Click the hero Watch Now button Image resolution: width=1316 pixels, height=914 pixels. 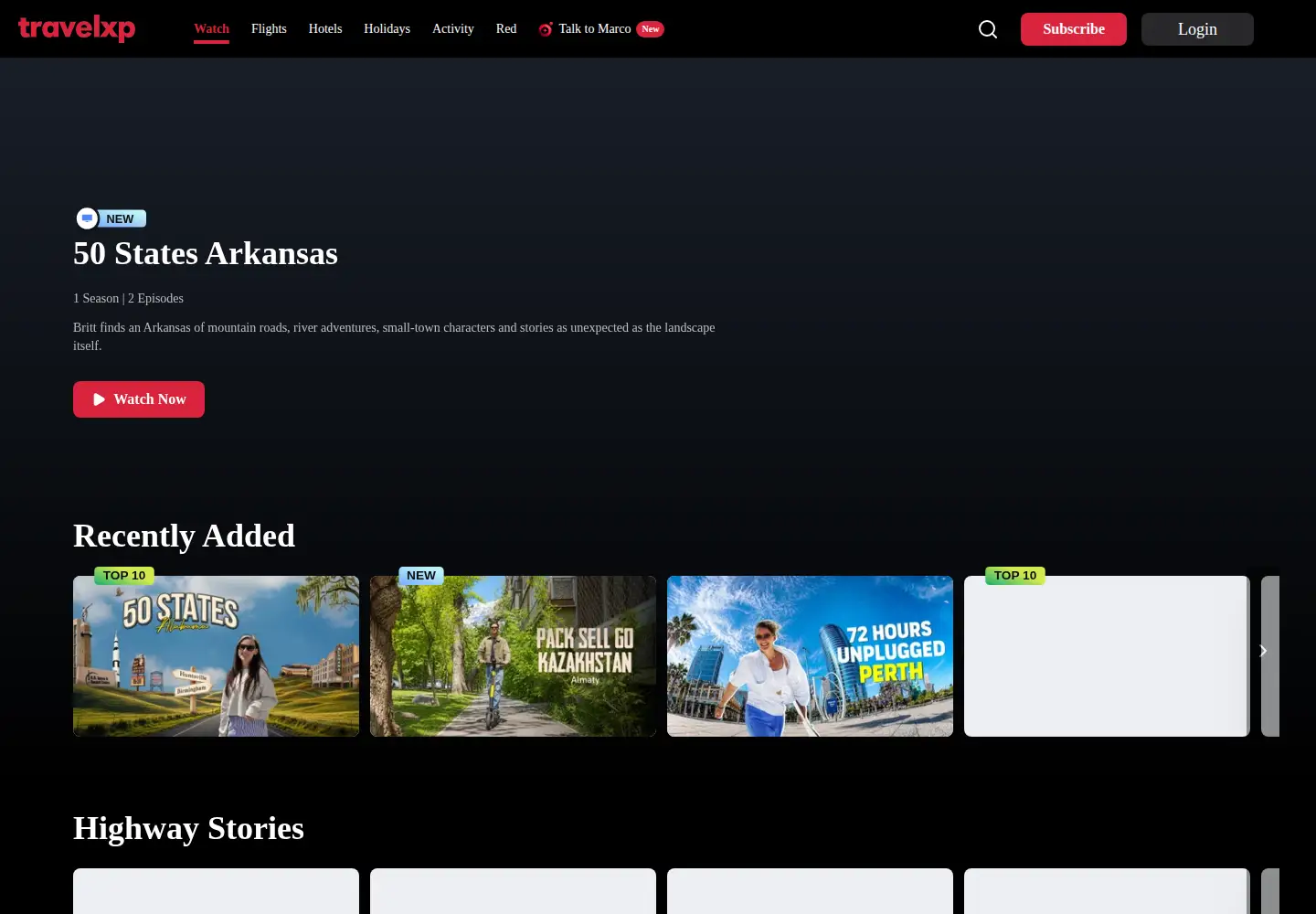[139, 399]
